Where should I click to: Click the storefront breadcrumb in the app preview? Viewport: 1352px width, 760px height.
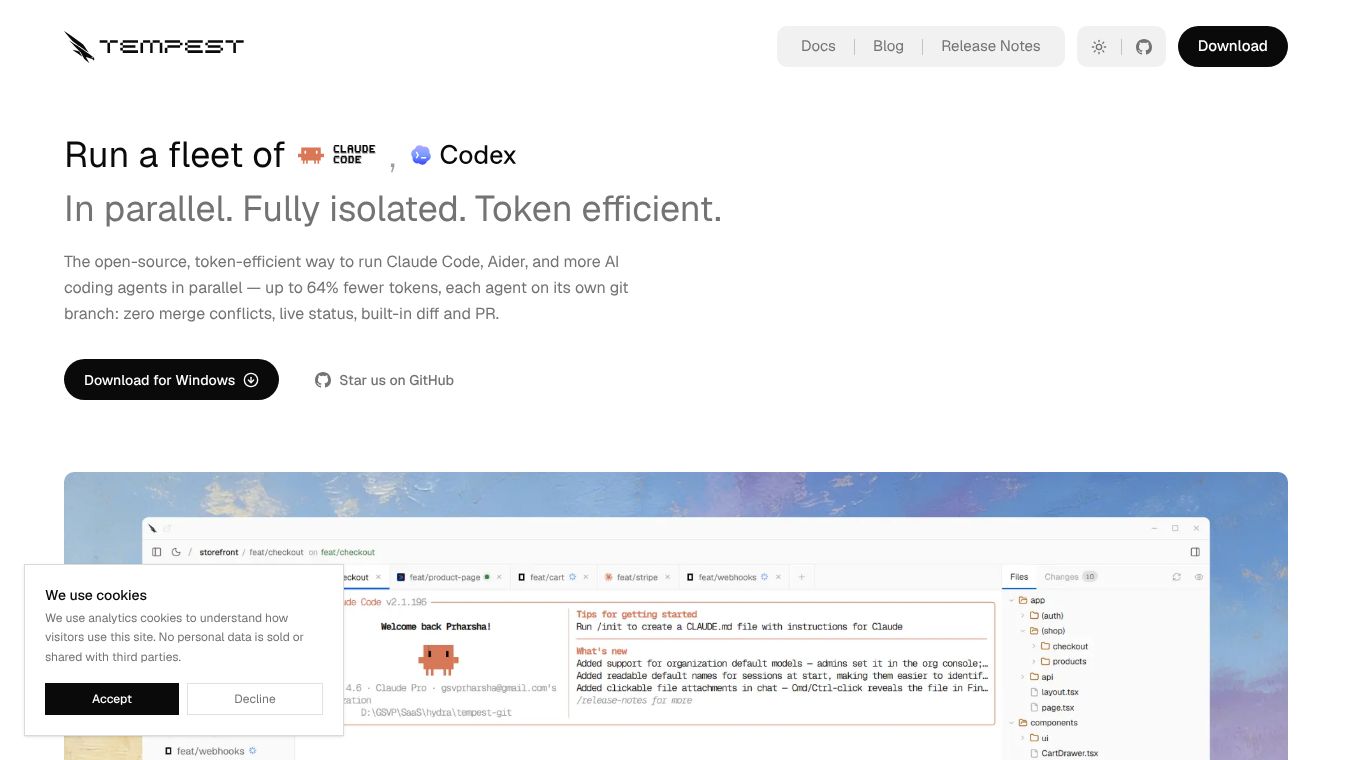tap(219, 552)
